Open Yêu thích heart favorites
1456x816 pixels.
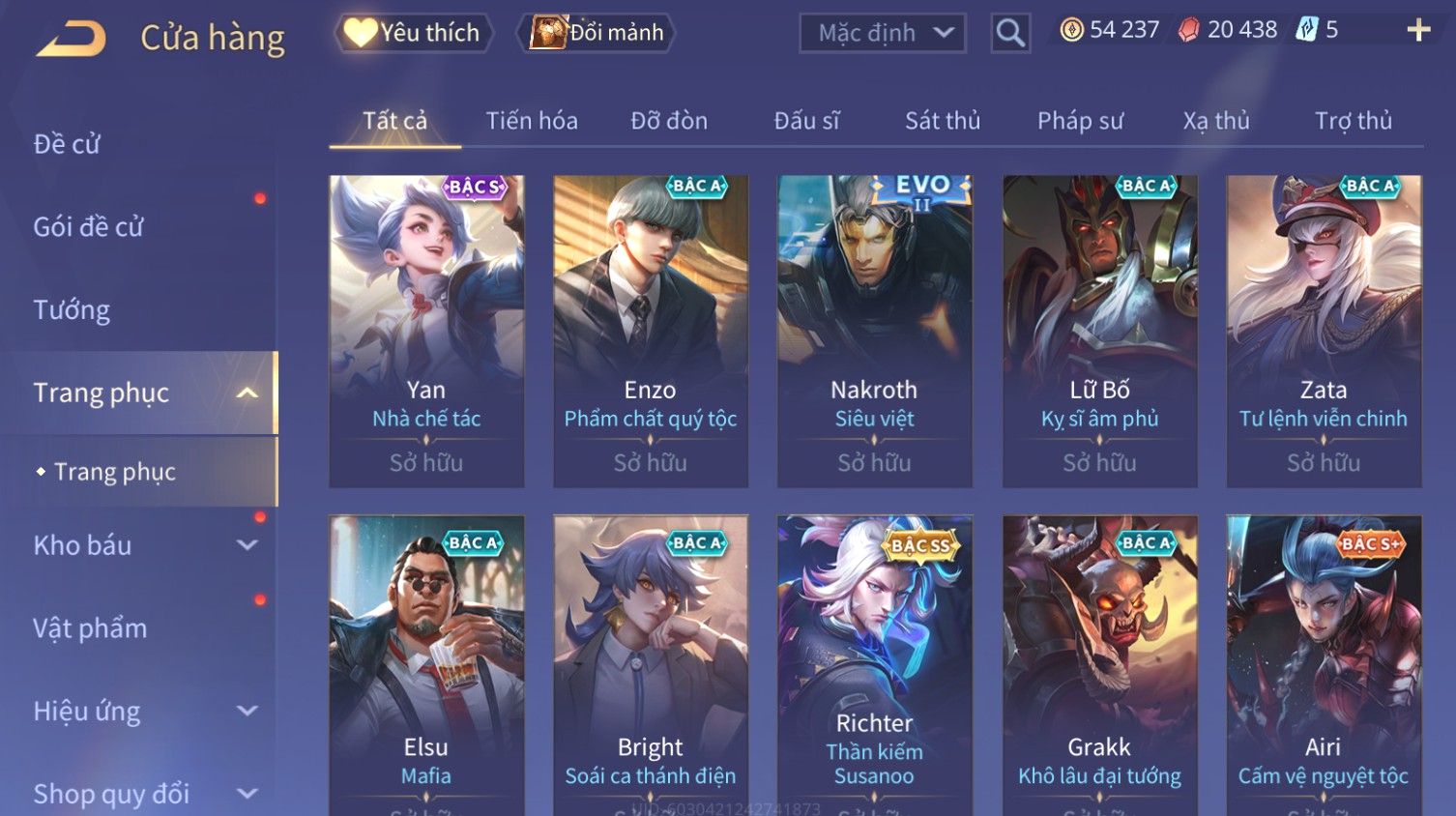(413, 33)
